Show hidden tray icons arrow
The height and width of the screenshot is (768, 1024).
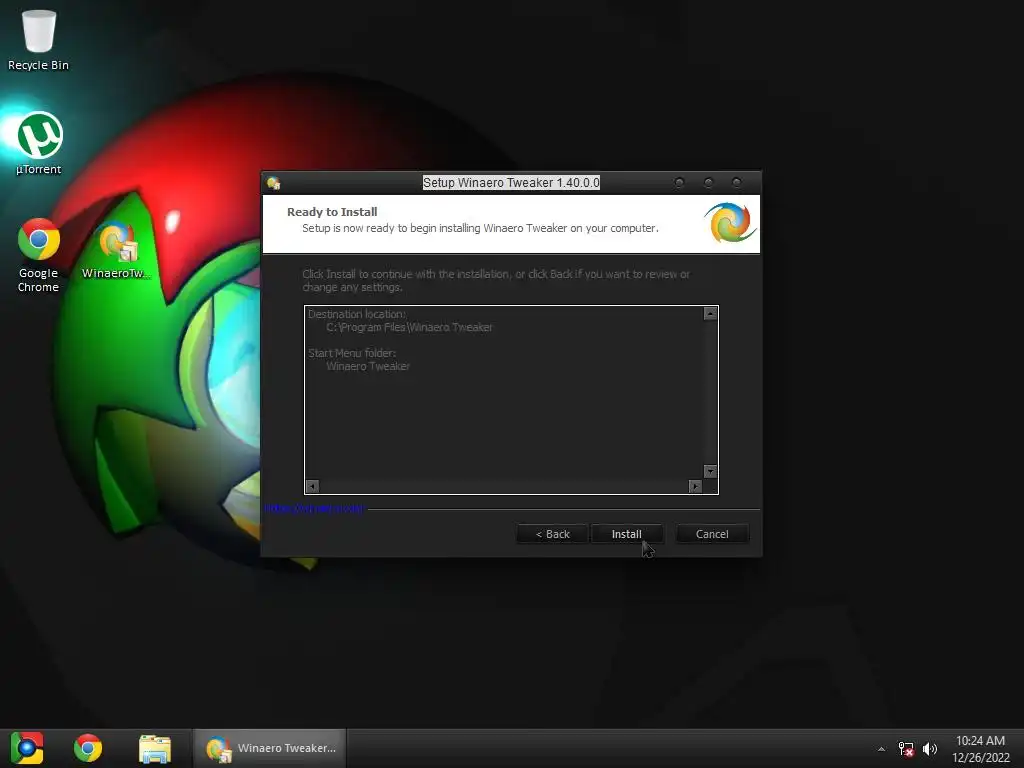[881, 749]
